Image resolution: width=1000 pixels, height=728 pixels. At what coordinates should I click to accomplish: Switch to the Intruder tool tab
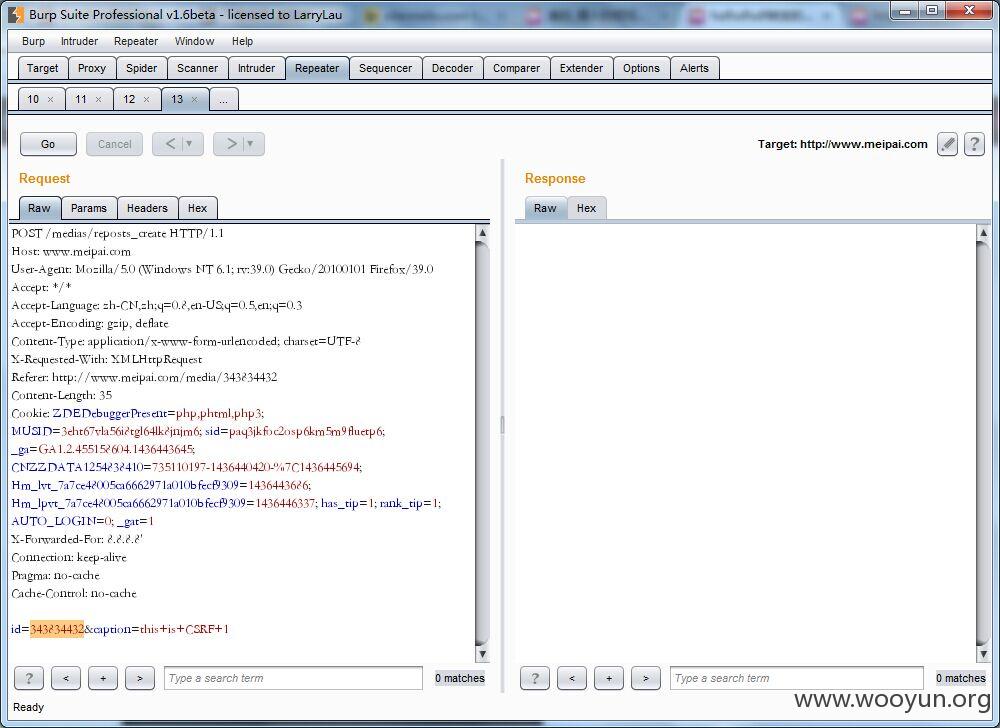[x=256, y=68]
